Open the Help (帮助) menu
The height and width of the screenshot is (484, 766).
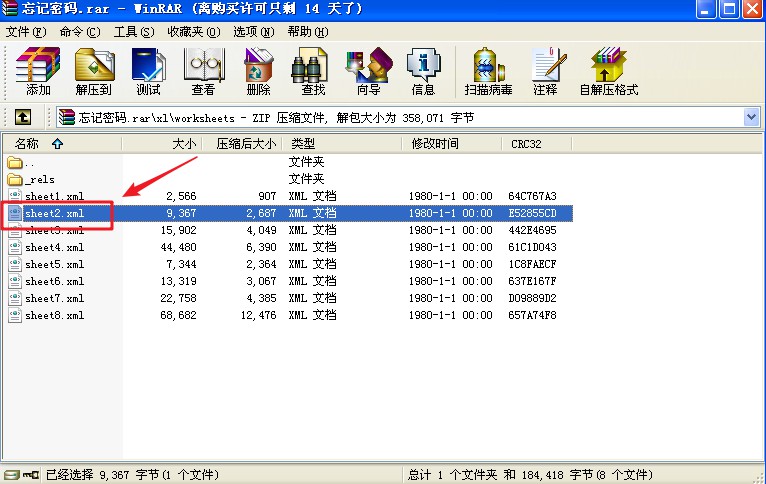point(308,32)
